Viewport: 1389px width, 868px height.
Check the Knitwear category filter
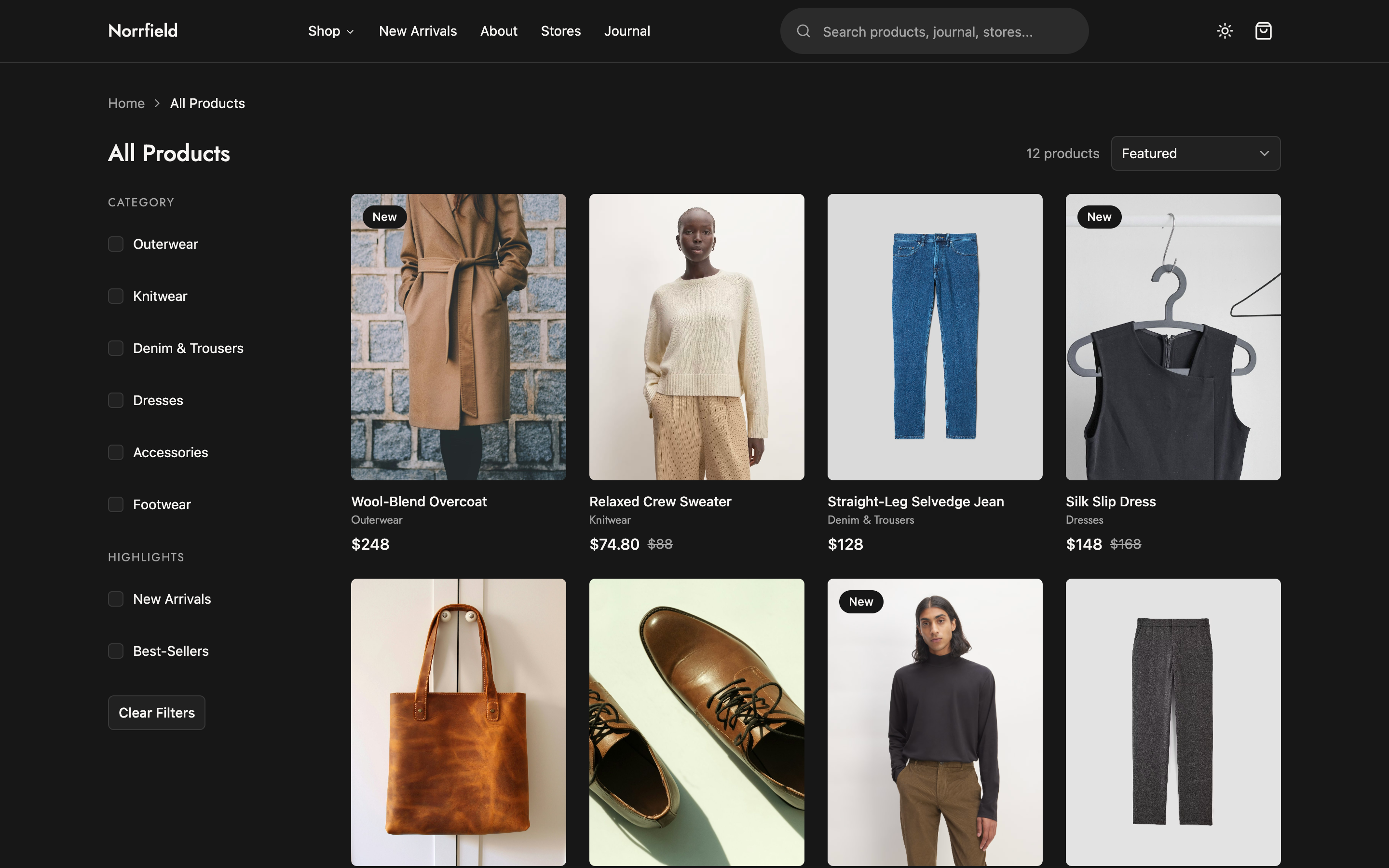(115, 296)
